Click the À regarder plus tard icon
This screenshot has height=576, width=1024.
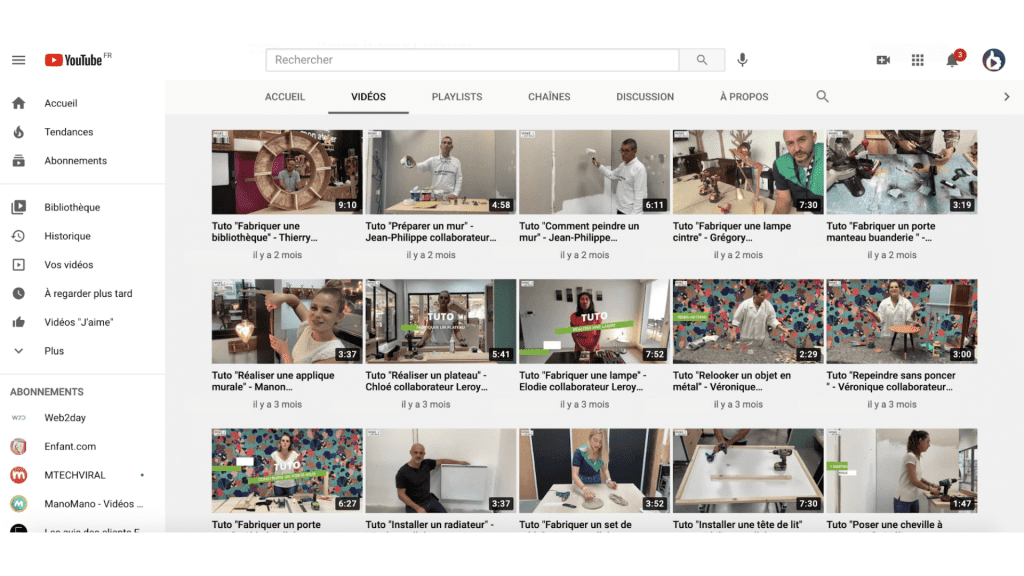pyautogui.click(x=18, y=293)
